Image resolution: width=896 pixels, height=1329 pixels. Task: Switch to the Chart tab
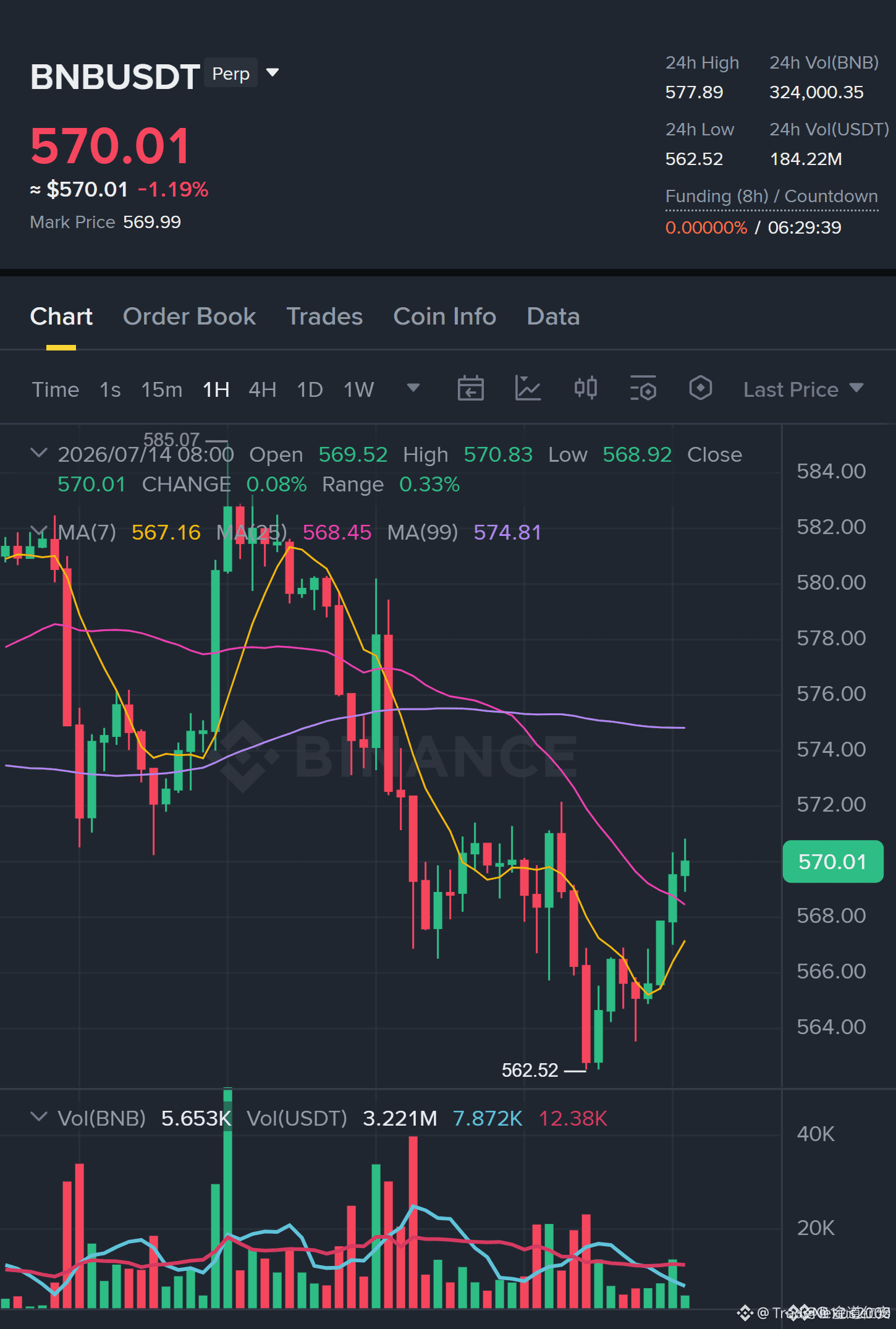click(61, 316)
